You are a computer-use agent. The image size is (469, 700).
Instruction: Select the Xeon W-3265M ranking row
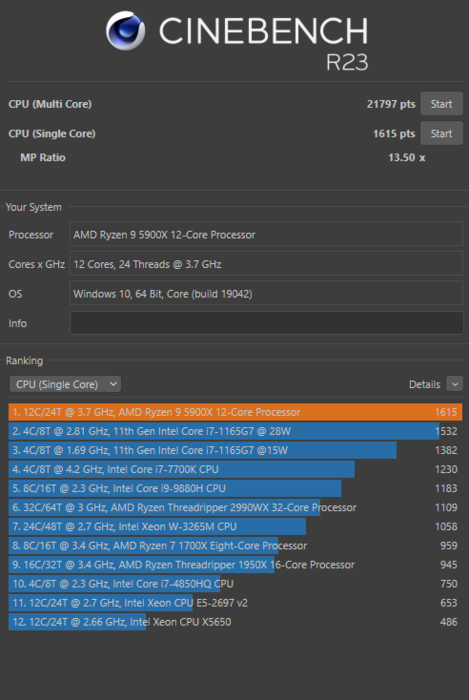point(235,526)
